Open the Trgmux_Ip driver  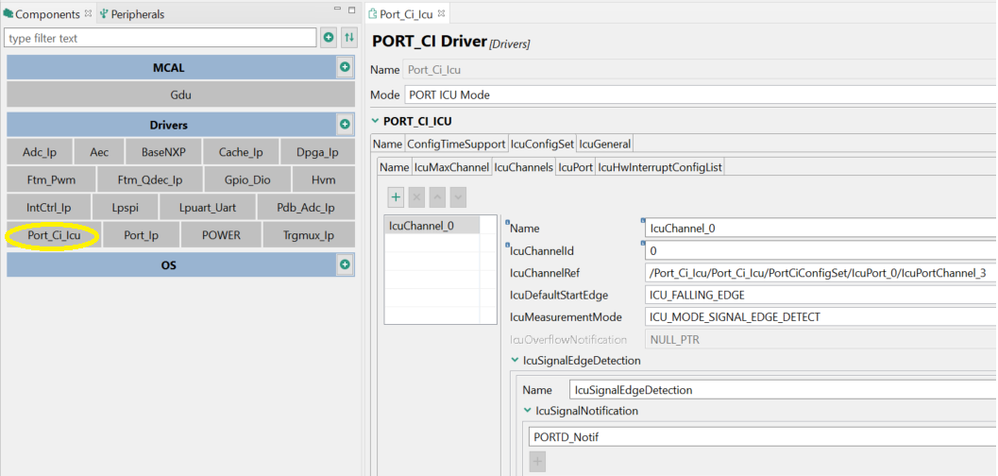click(x=309, y=235)
